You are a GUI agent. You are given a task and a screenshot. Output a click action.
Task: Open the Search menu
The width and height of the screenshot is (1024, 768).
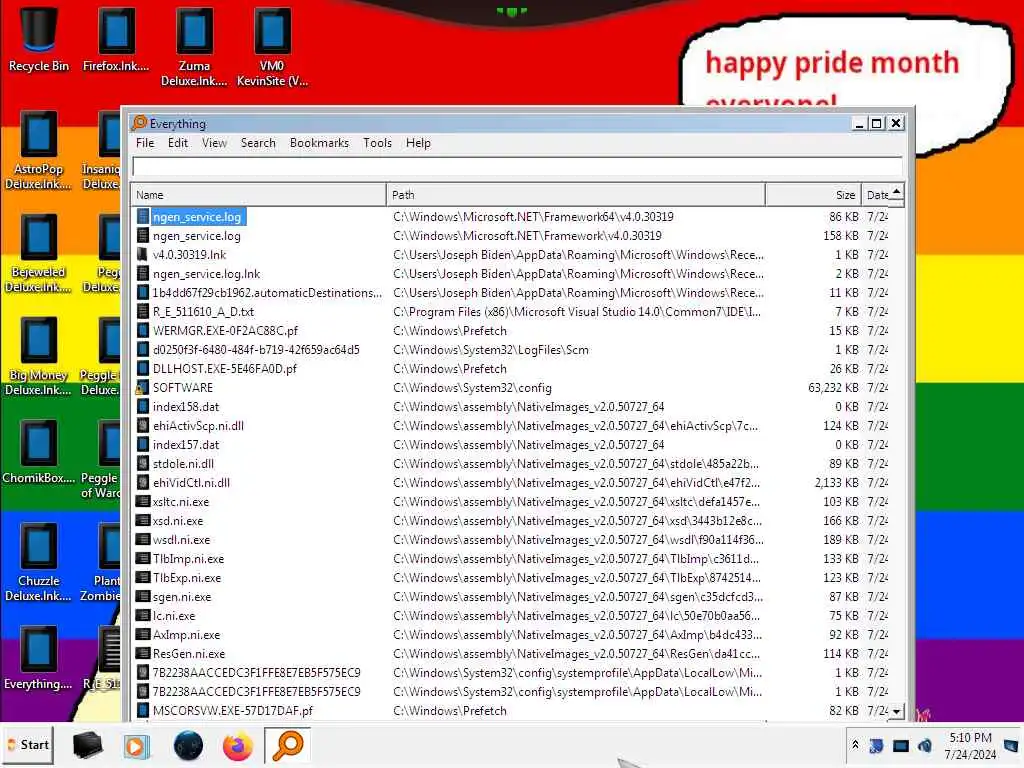(x=258, y=143)
